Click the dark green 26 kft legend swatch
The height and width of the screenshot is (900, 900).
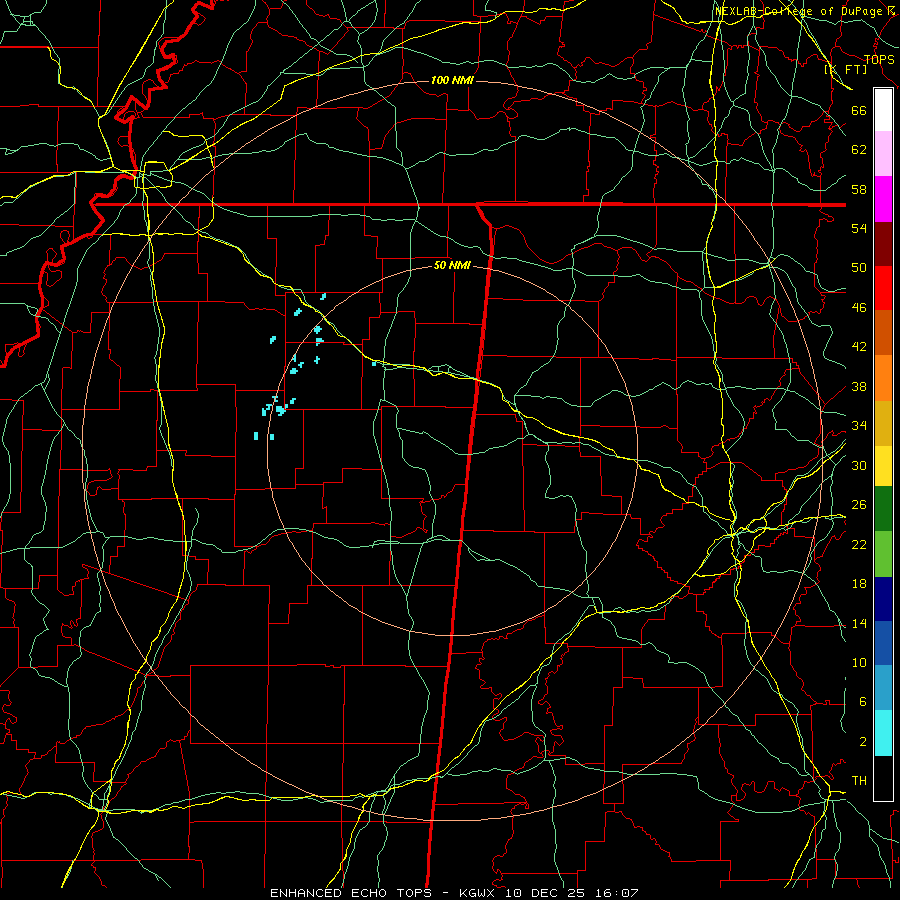[883, 509]
